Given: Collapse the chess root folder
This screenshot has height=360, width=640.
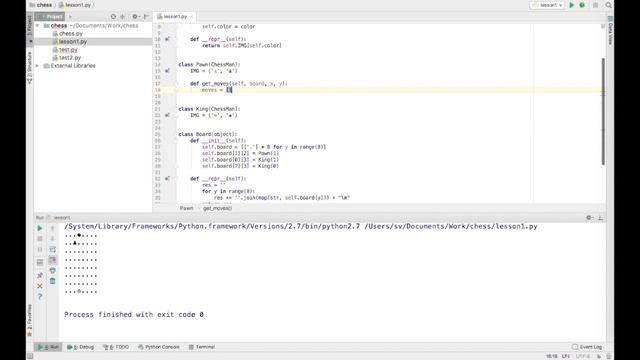Looking at the screenshot, I should 38,25.
